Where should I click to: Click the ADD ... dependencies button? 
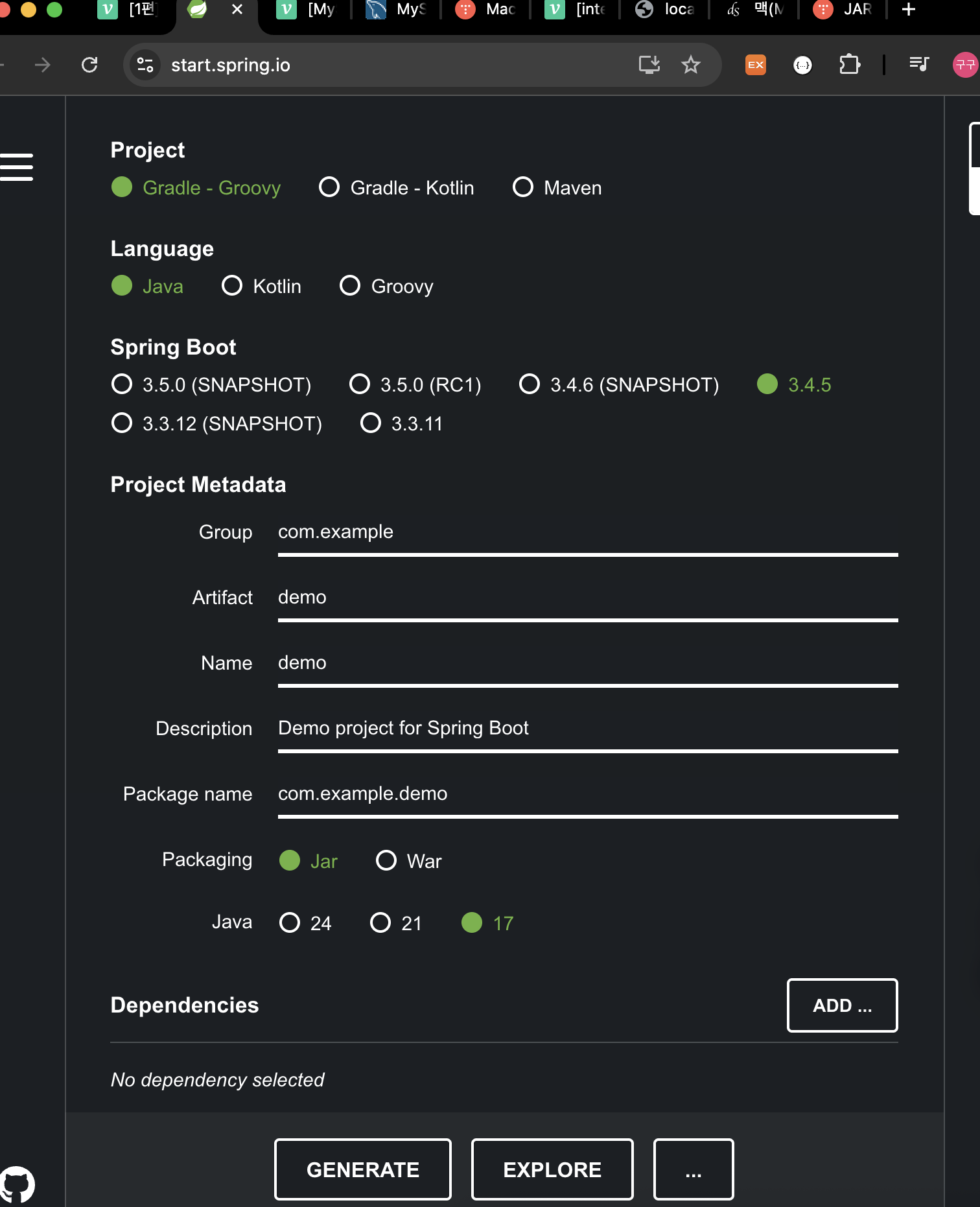[x=842, y=1005]
